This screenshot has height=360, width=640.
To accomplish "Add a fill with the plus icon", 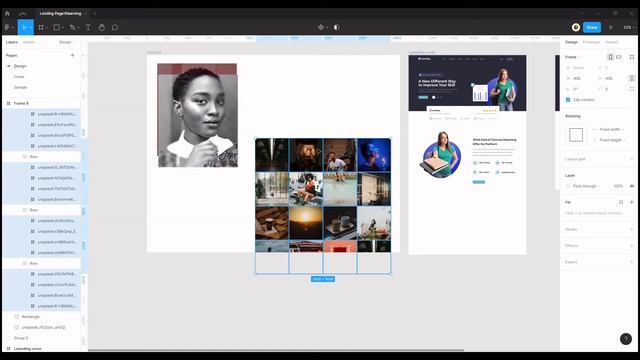I will [x=632, y=202].
